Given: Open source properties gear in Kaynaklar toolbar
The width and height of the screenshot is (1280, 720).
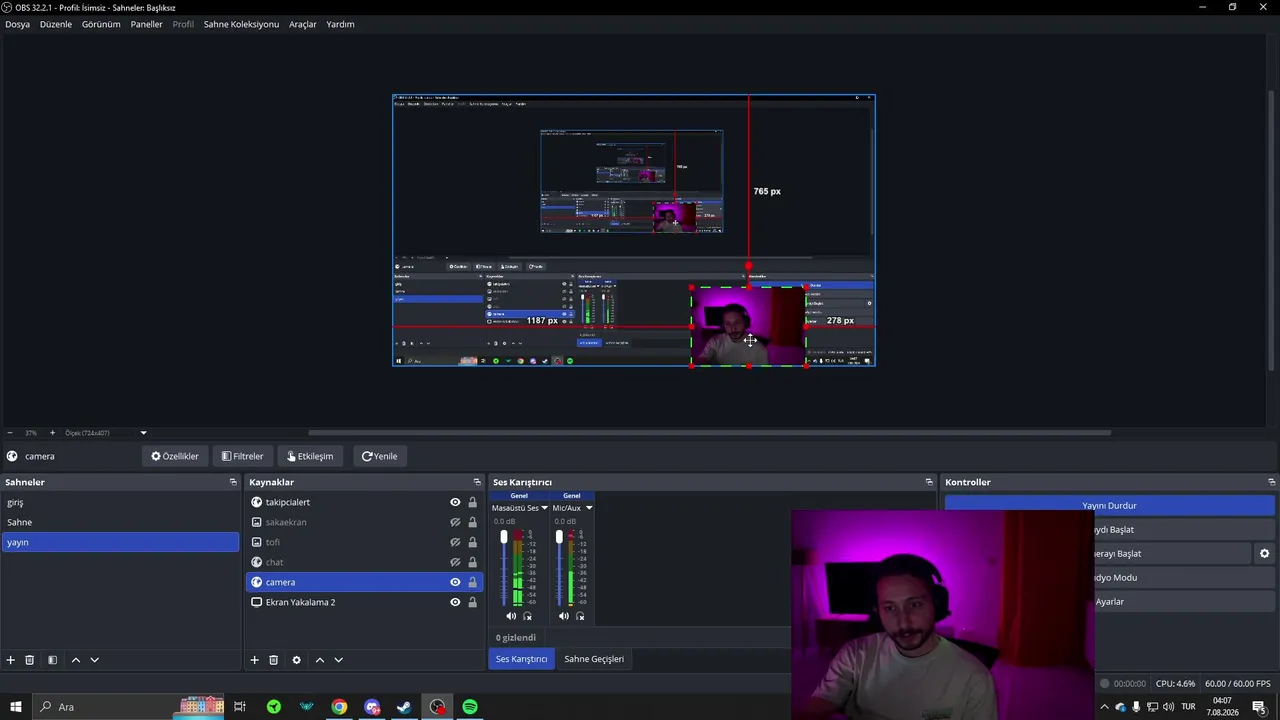Looking at the screenshot, I should point(296,660).
